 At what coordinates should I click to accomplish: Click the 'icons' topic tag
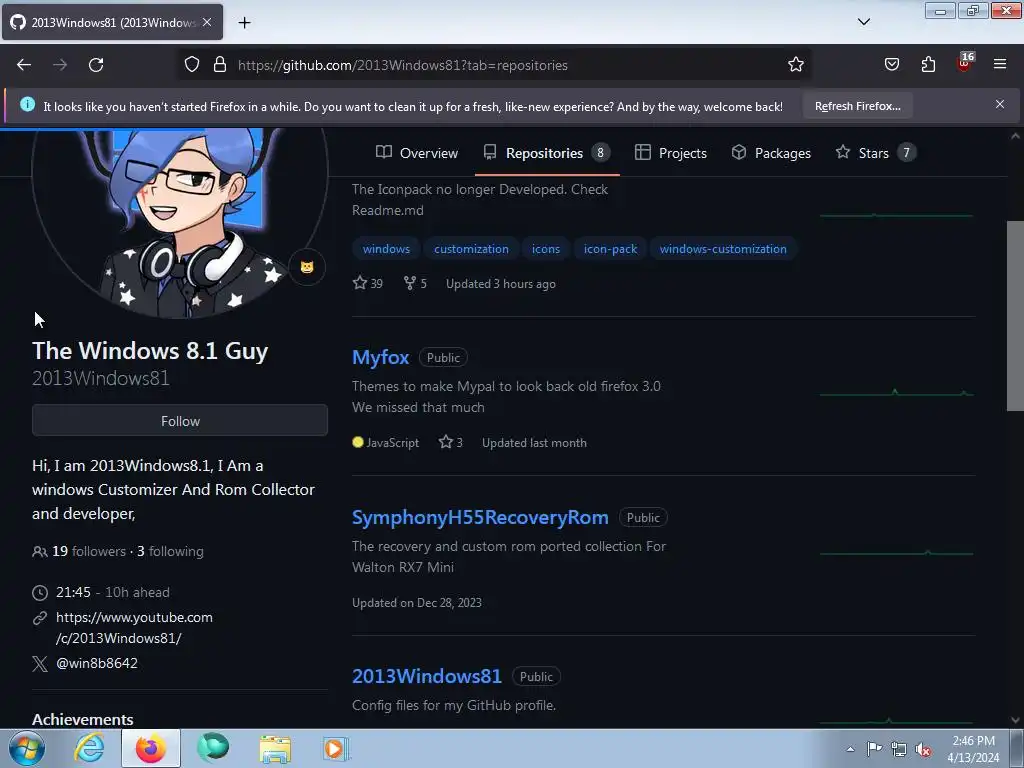(x=545, y=249)
